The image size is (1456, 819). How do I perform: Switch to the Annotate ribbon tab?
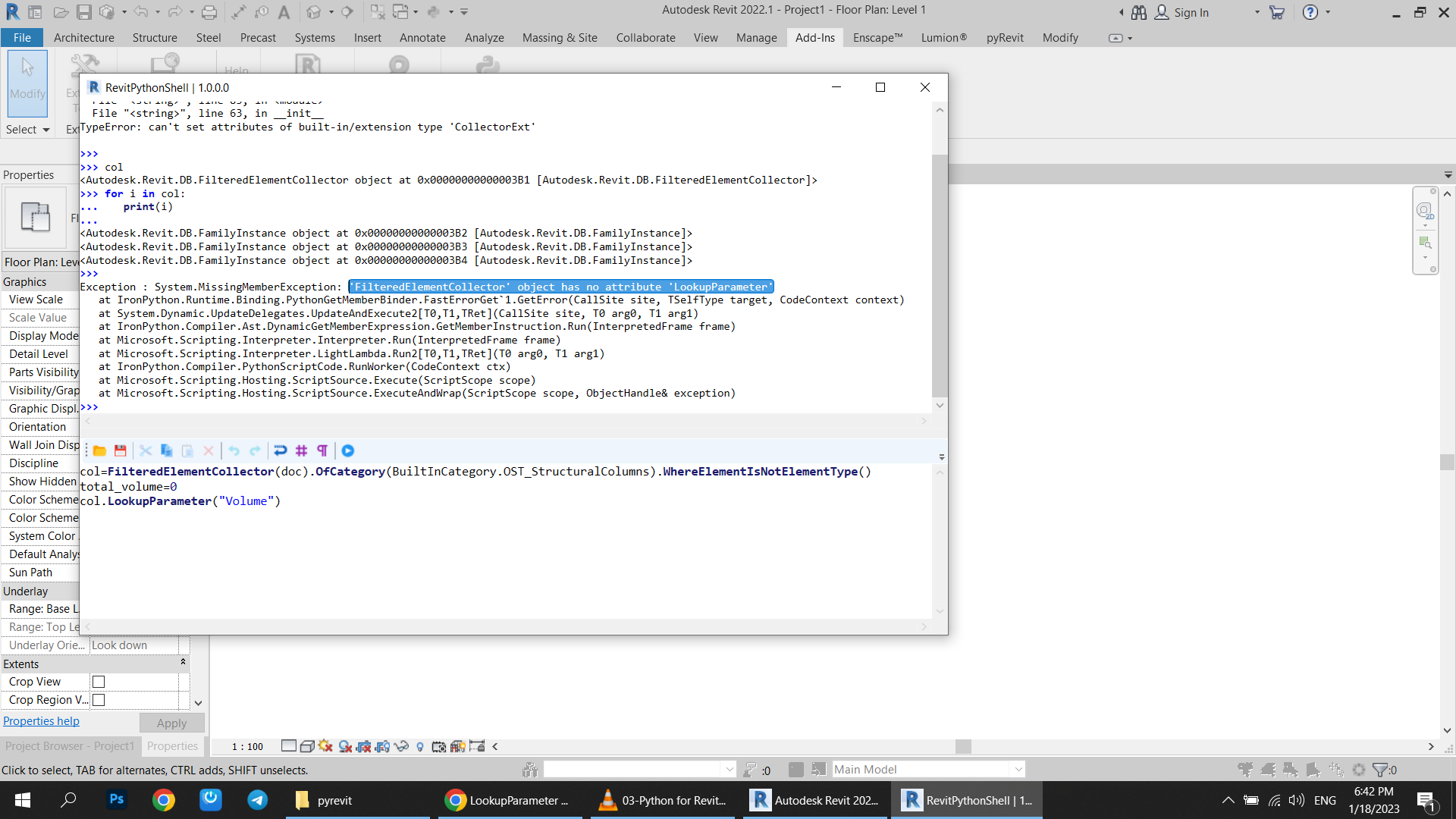coord(422,38)
